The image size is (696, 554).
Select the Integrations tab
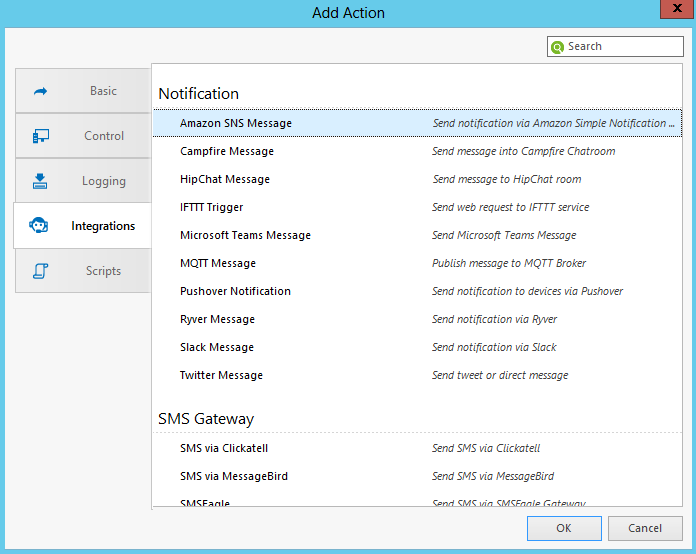83,226
